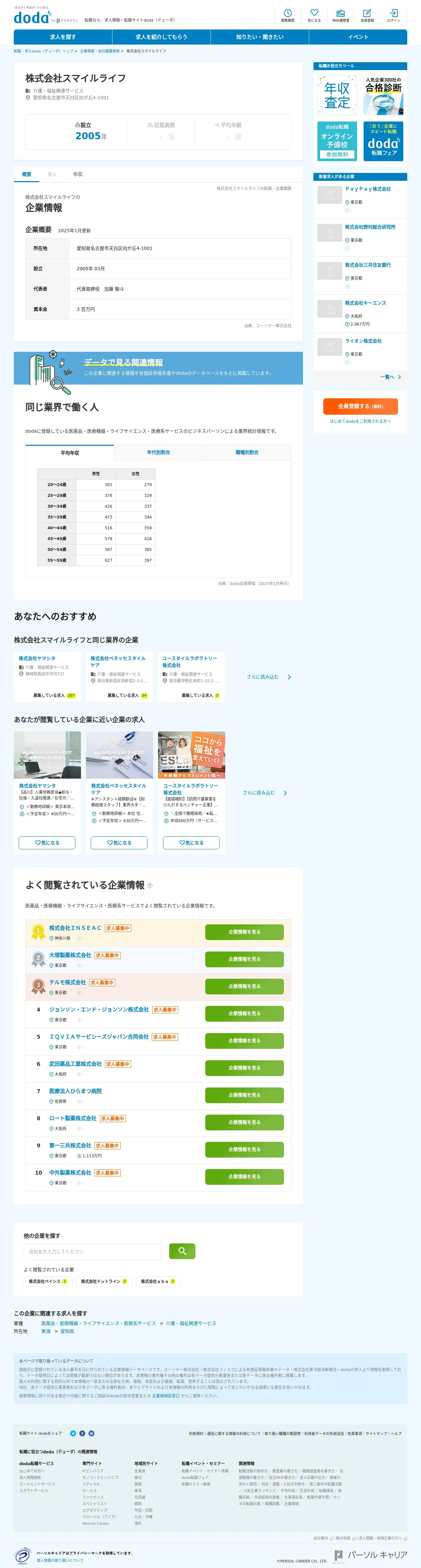This screenshot has width=421, height=1568.
Task: Click 企業情報・会社概要検索 breadcrumb
Action: pyautogui.click(x=100, y=51)
